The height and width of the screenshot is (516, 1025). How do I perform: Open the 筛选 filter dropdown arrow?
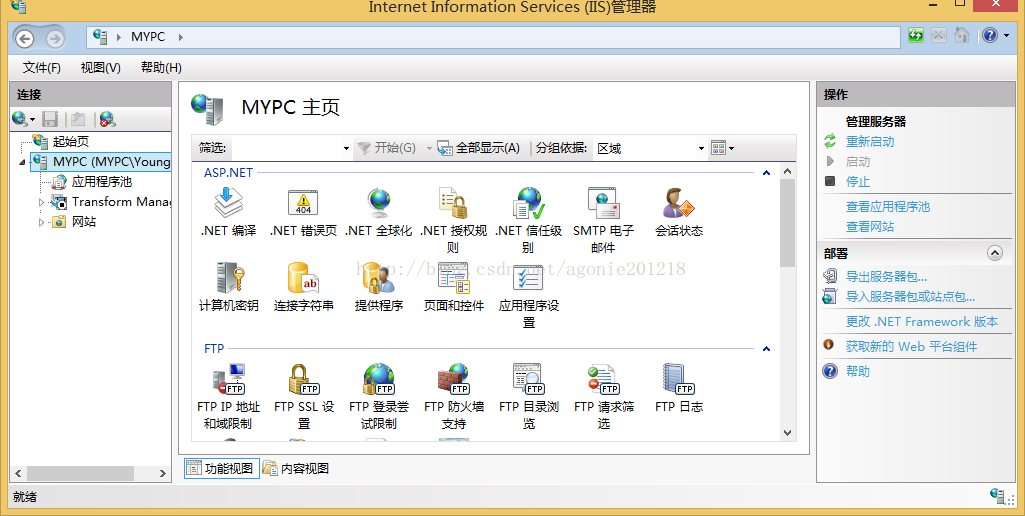pos(346,148)
